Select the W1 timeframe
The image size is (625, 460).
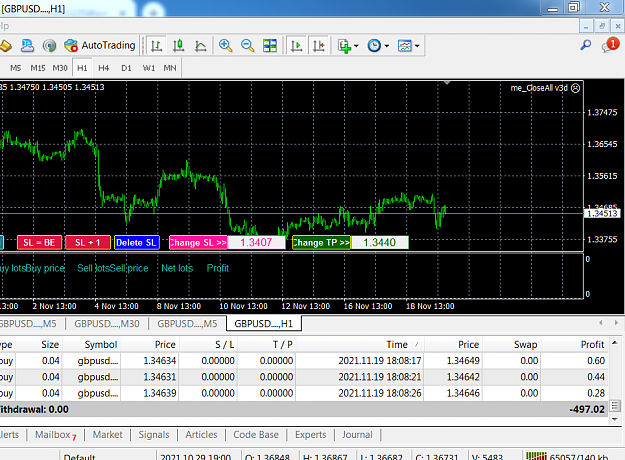point(149,68)
